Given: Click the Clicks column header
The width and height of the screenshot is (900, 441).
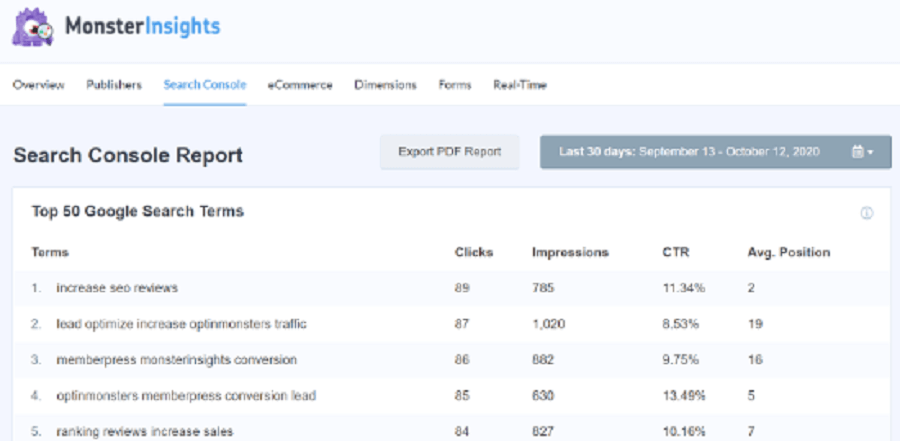Looking at the screenshot, I should point(474,252).
